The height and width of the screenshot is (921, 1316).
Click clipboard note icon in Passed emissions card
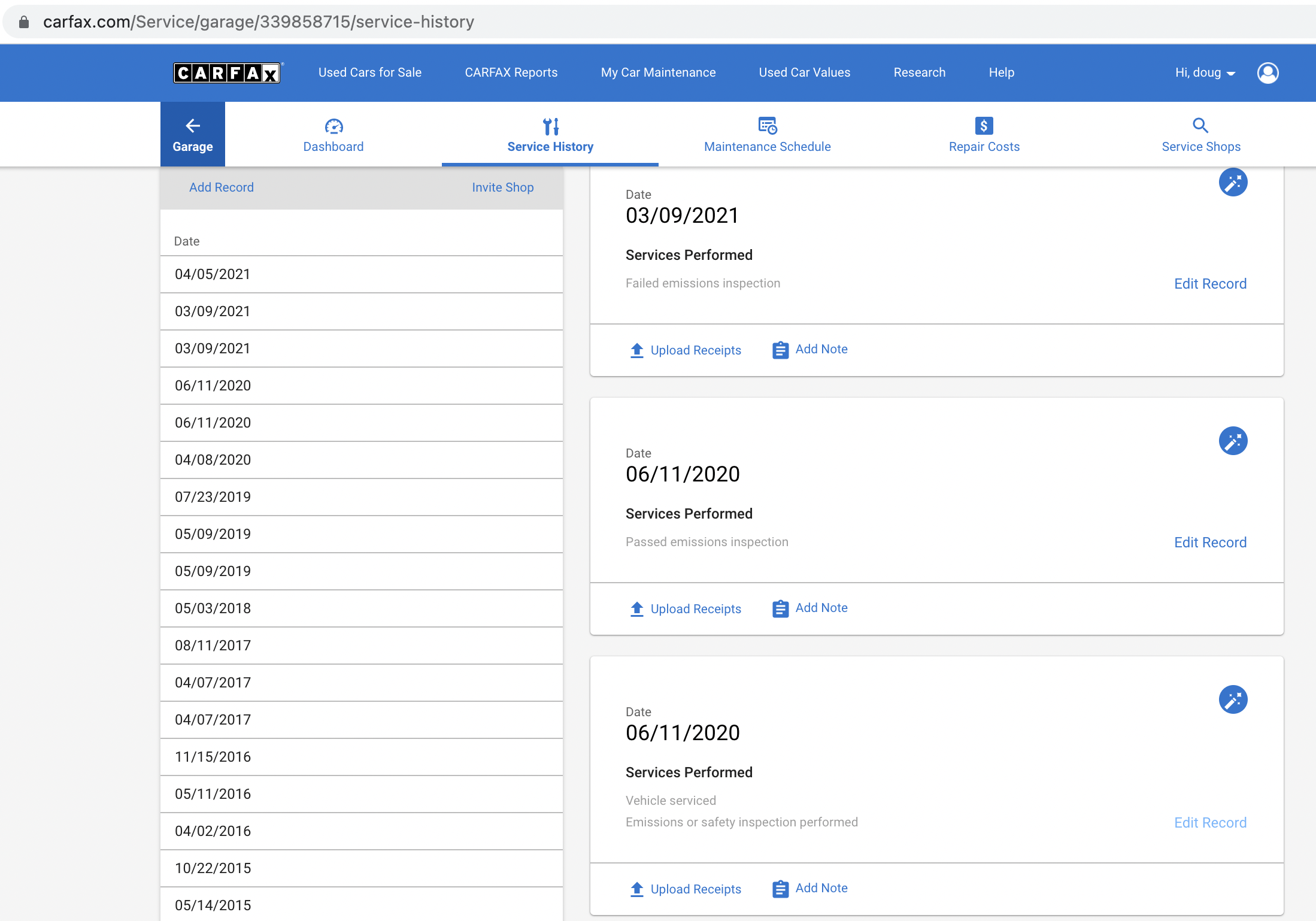coord(780,608)
